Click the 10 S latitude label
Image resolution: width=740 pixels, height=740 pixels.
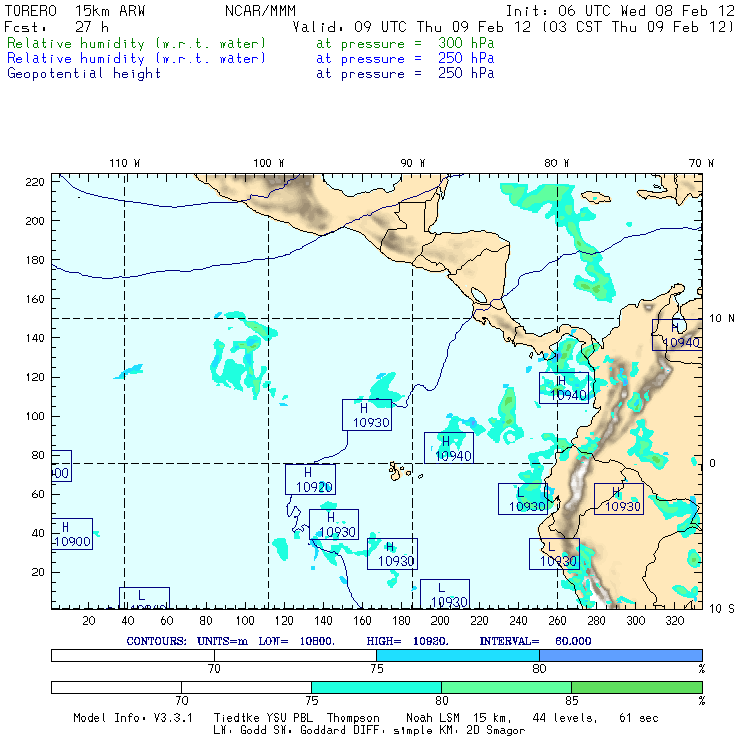click(x=721, y=609)
